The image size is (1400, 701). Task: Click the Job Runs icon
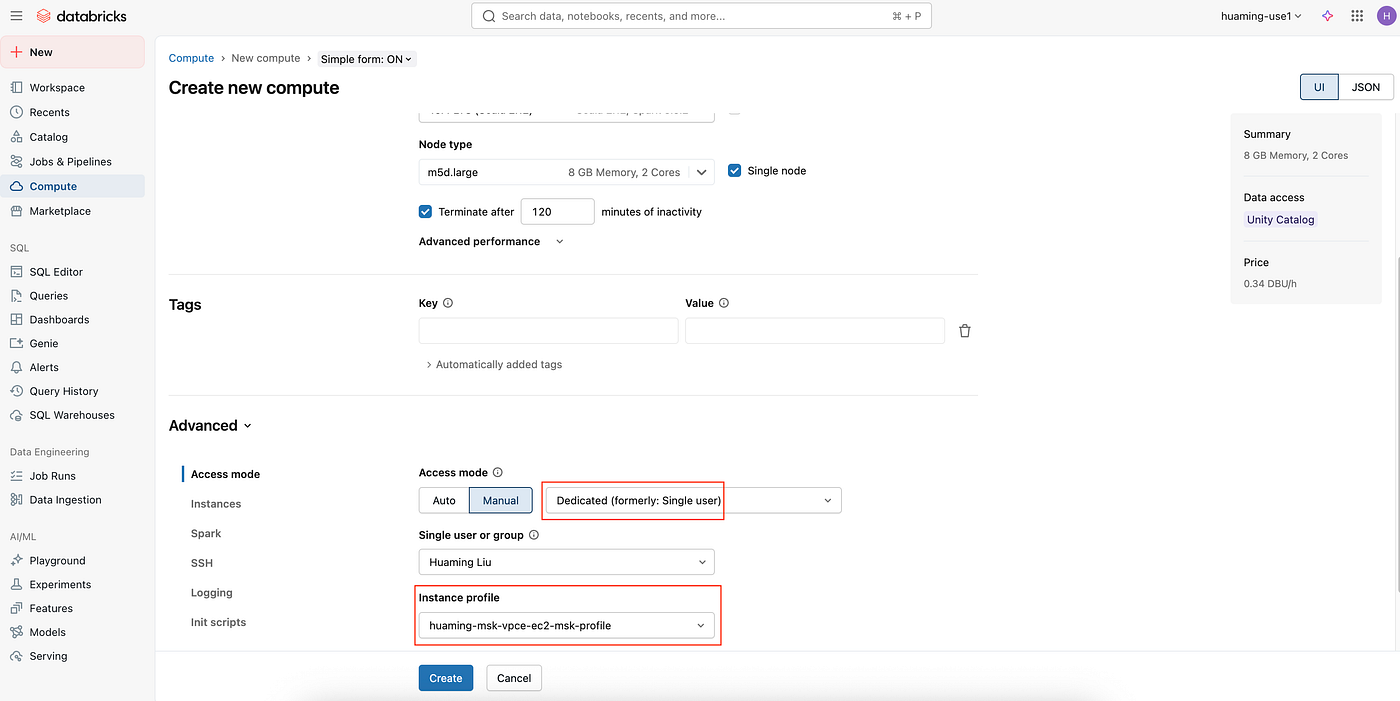[16, 476]
